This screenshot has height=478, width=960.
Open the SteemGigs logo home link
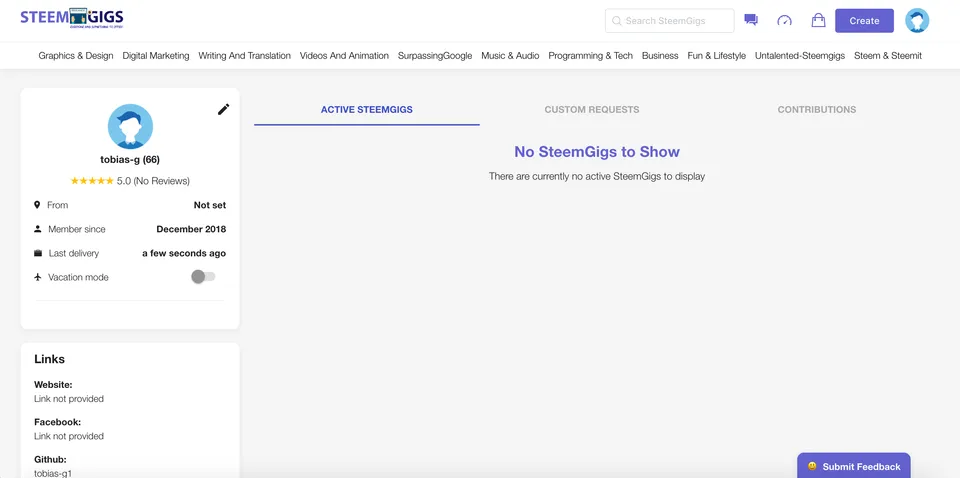click(72, 18)
